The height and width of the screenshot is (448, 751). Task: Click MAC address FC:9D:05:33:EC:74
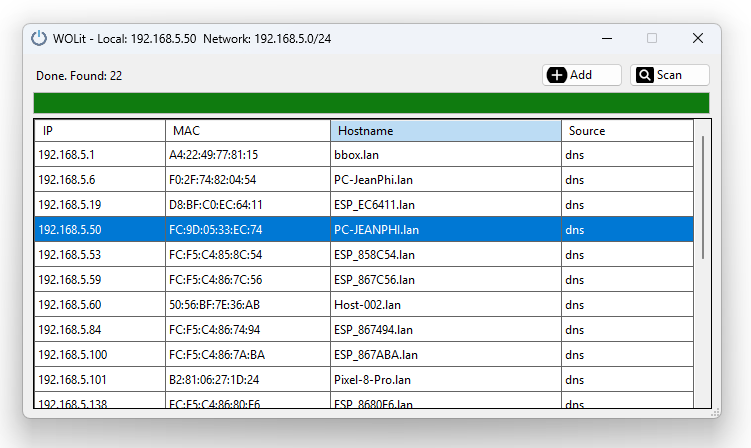pos(215,230)
